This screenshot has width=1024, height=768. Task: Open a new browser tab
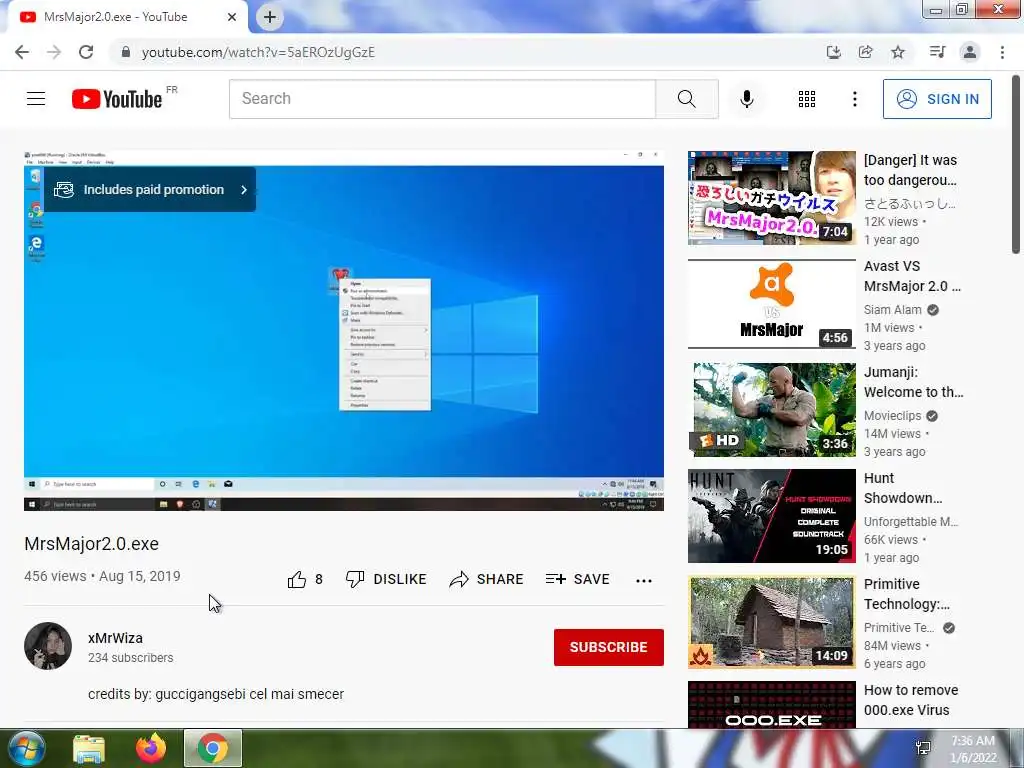click(x=270, y=17)
